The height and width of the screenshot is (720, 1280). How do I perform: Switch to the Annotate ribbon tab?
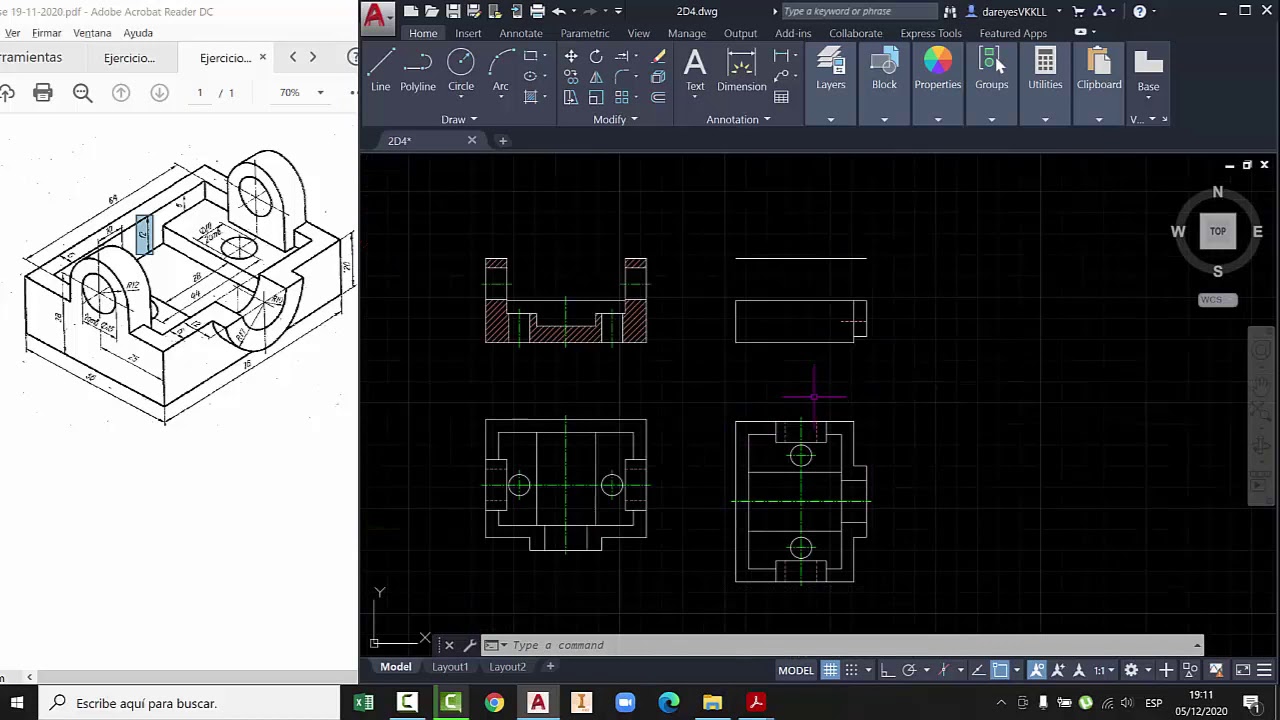(x=521, y=33)
